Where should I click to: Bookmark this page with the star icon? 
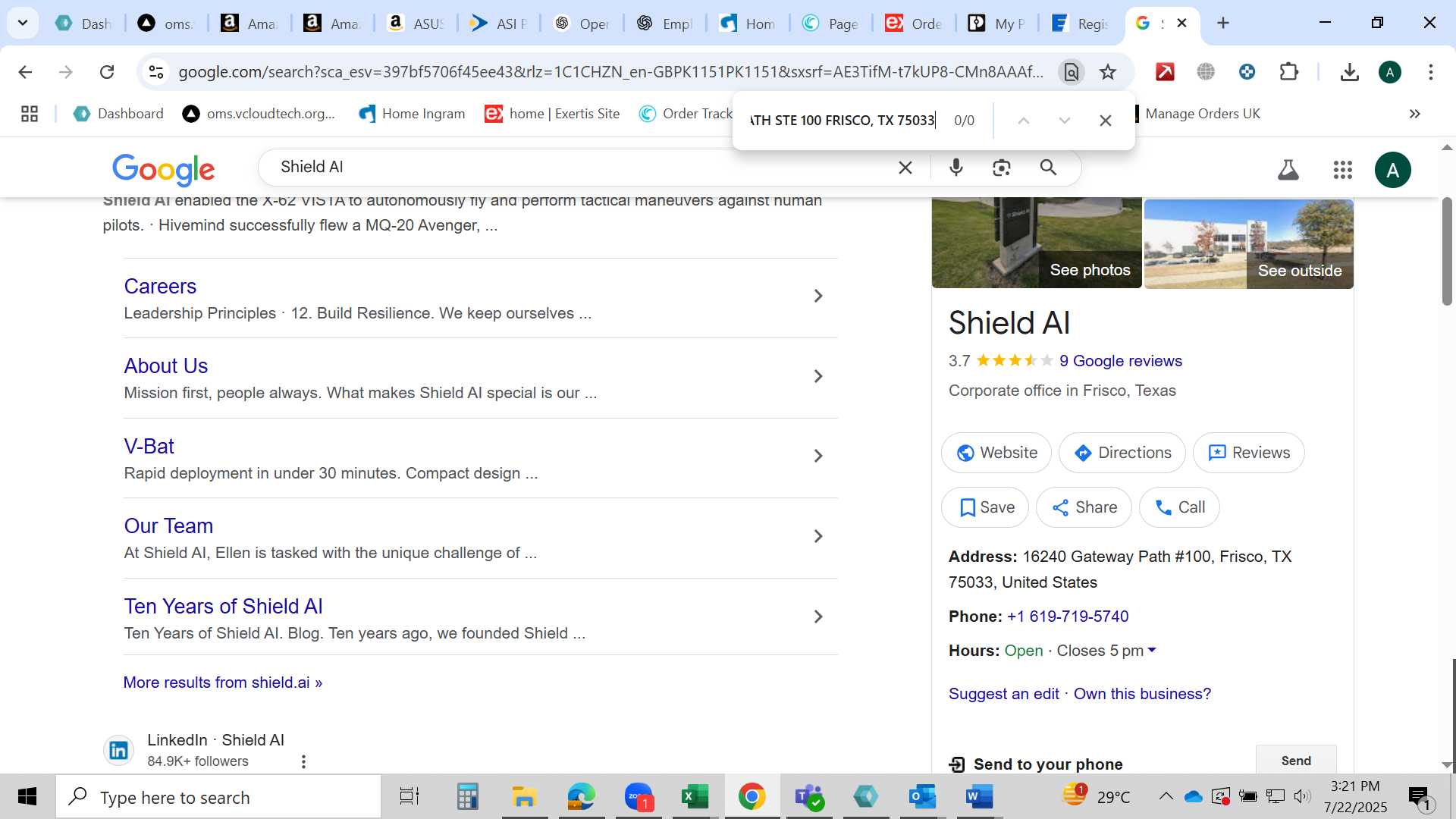click(x=1108, y=72)
